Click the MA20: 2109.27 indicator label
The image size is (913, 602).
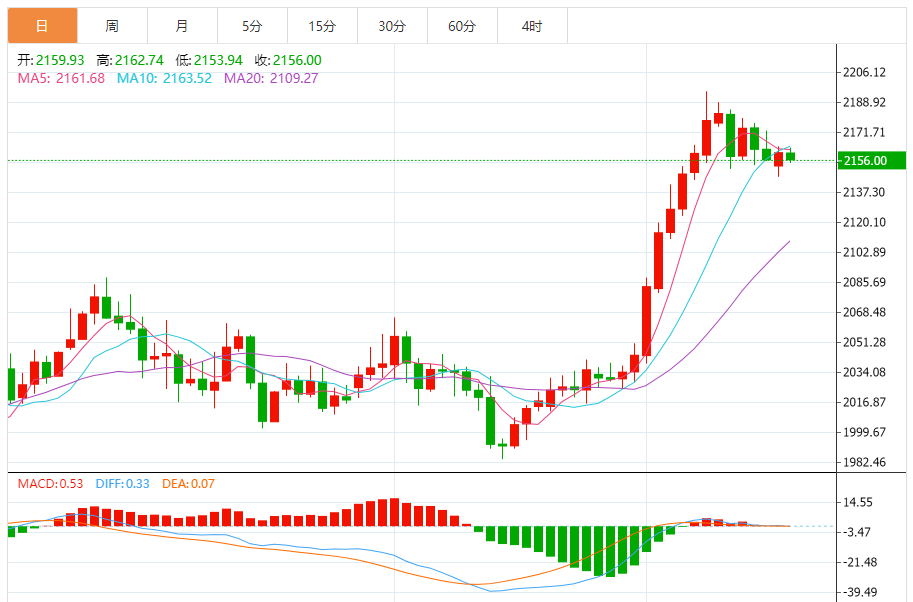pyautogui.click(x=271, y=78)
